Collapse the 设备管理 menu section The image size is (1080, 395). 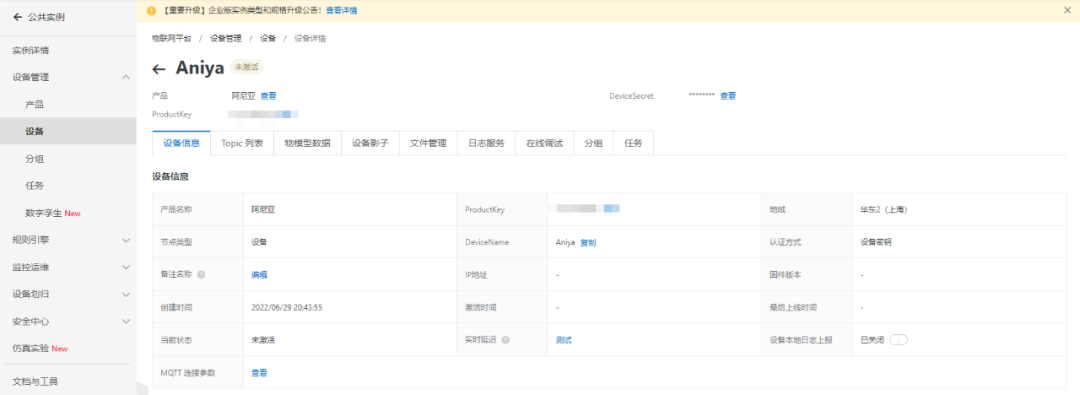pyautogui.click(x=125, y=77)
